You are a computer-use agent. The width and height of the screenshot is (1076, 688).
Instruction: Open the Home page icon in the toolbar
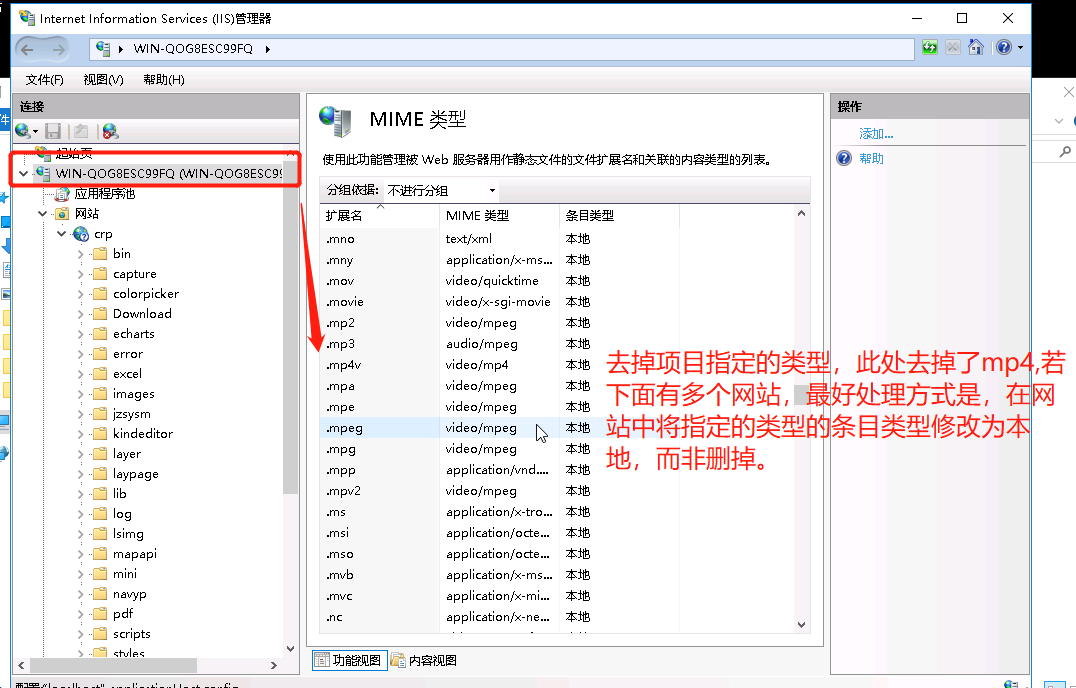975,47
